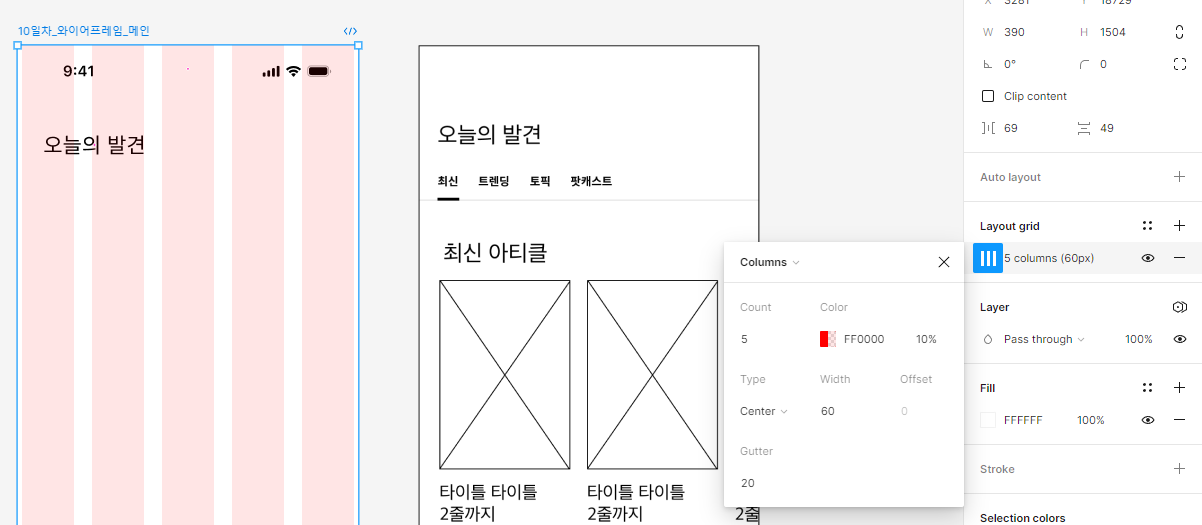Open Center alignment type dropdown
1202x525 pixels.
coord(763,411)
